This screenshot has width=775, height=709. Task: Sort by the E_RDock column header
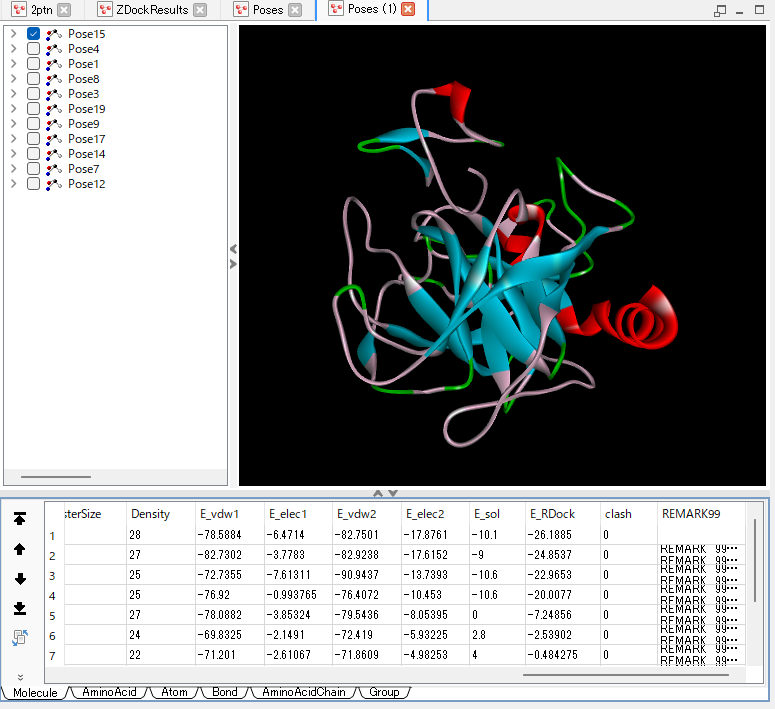pos(553,514)
